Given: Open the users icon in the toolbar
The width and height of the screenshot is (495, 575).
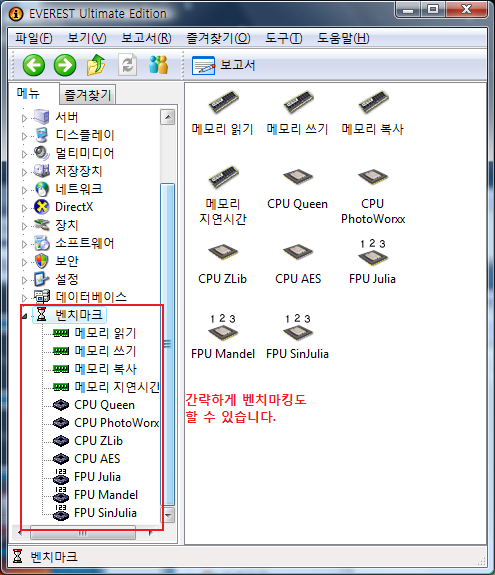Looking at the screenshot, I should tap(158, 65).
